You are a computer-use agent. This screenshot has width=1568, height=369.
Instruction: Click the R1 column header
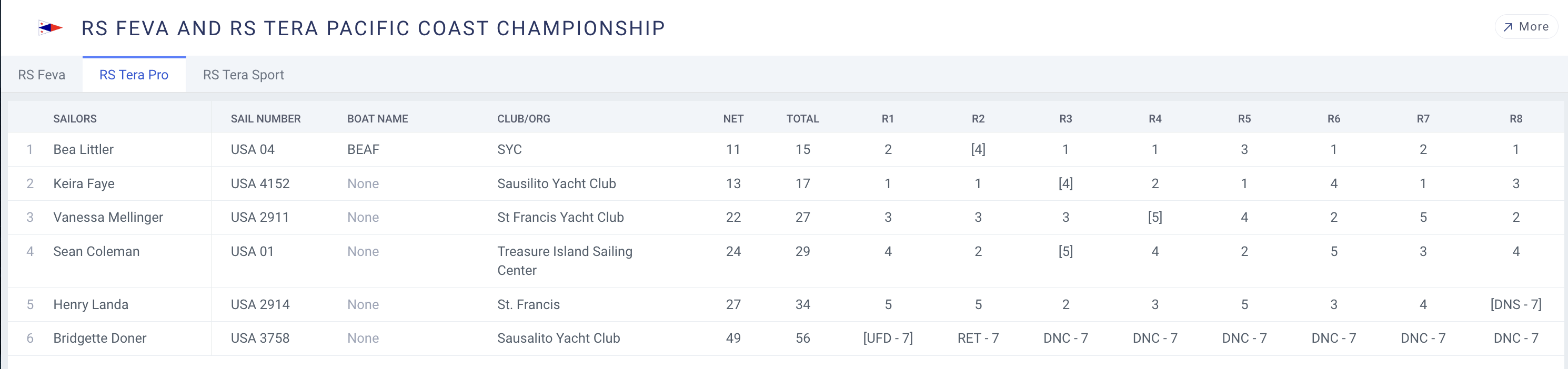pyautogui.click(x=888, y=119)
